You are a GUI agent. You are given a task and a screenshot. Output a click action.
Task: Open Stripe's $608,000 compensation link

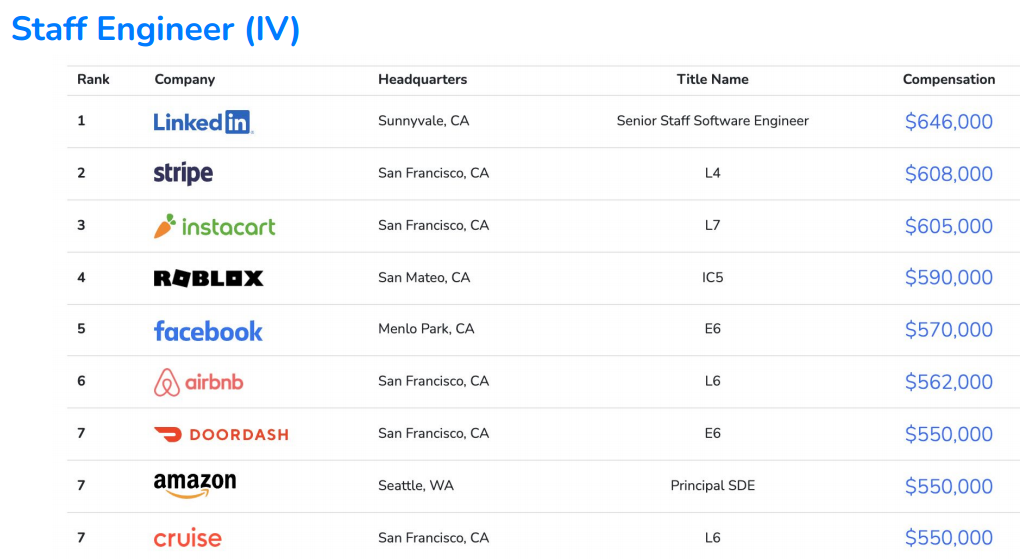click(x=948, y=174)
